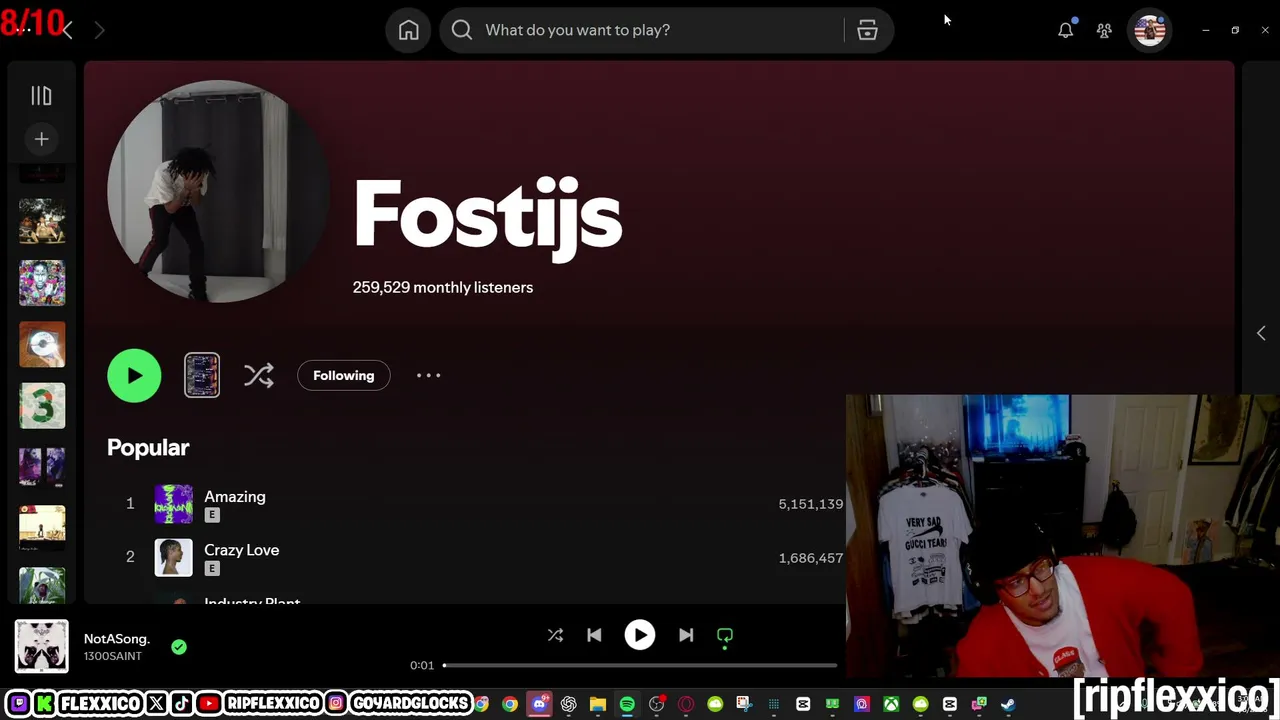This screenshot has width=1280, height=720.
Task: Open the 1300SAINT artist link
Action: click(x=113, y=656)
